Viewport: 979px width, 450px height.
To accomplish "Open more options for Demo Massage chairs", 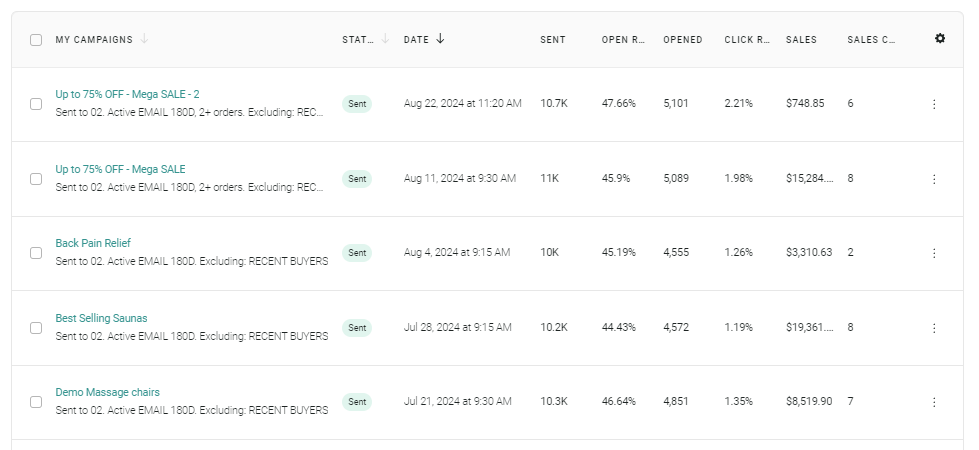I will click(934, 402).
